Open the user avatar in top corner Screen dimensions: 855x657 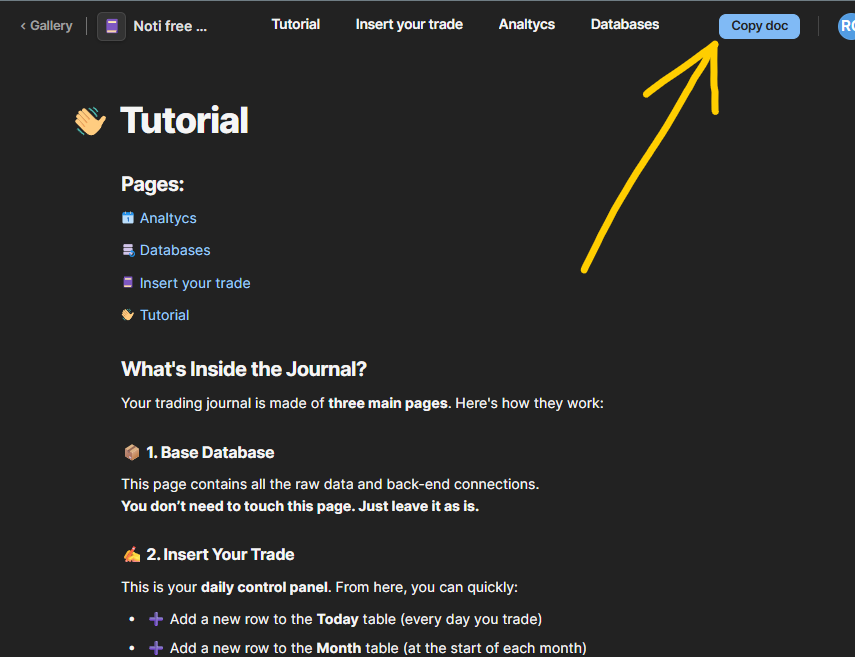tap(846, 26)
